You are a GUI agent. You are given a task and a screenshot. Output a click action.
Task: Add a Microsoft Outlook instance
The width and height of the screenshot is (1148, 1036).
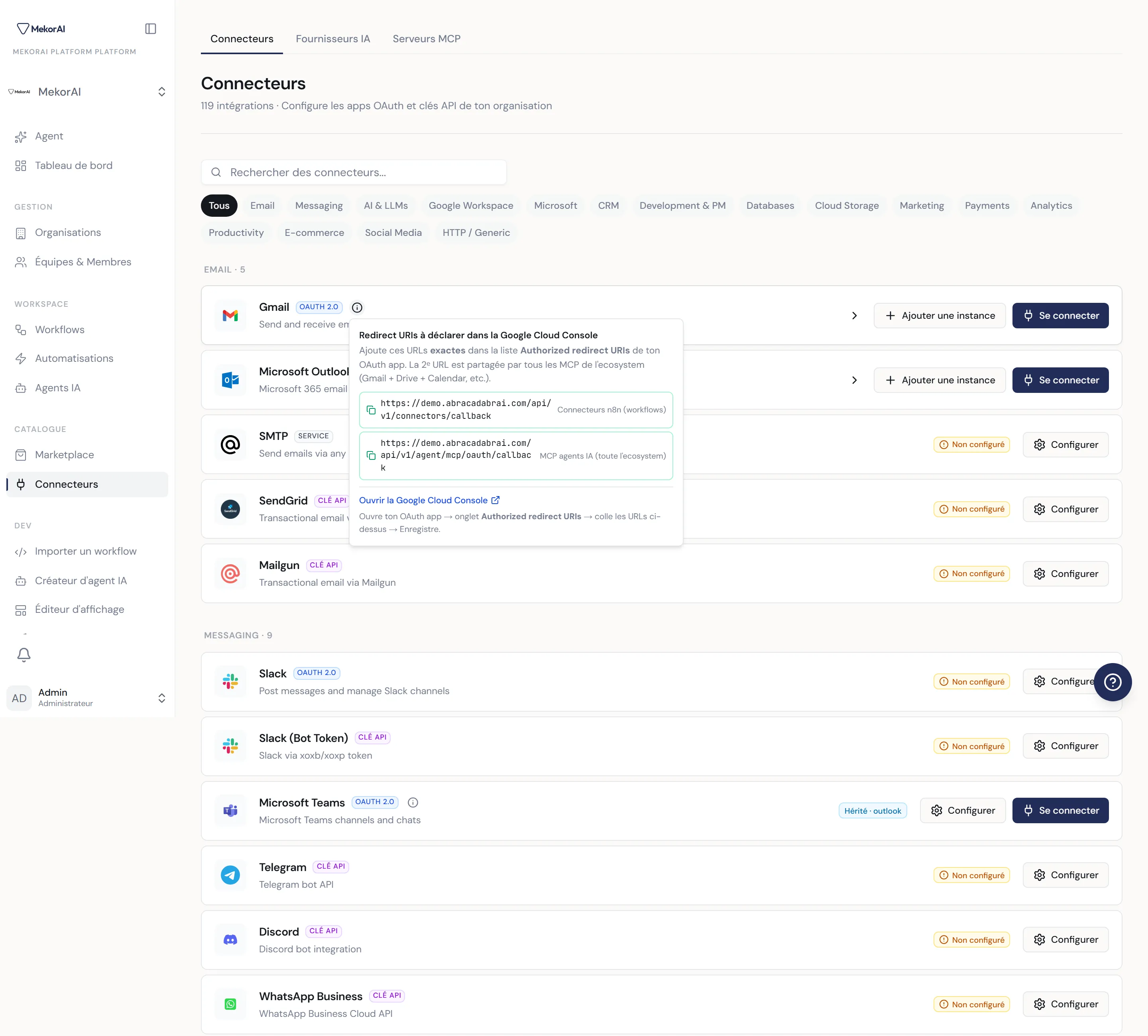[940, 380]
